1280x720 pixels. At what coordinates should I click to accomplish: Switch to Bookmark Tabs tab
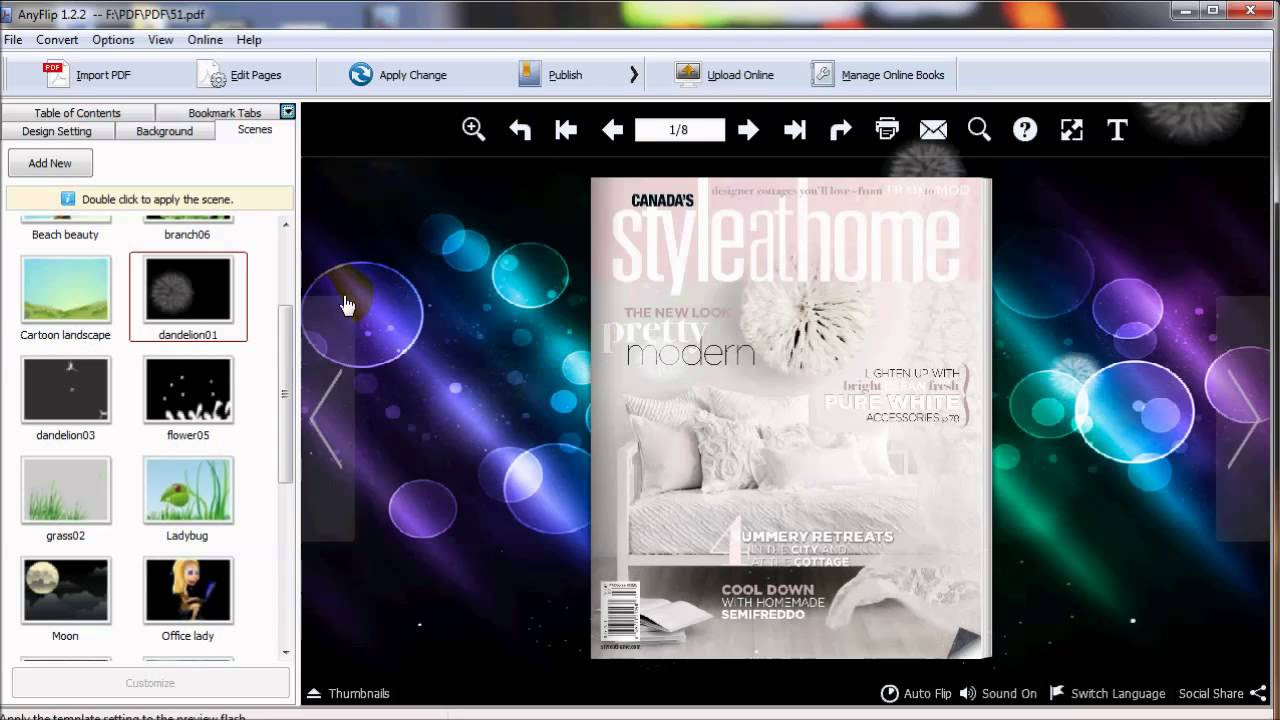point(225,113)
